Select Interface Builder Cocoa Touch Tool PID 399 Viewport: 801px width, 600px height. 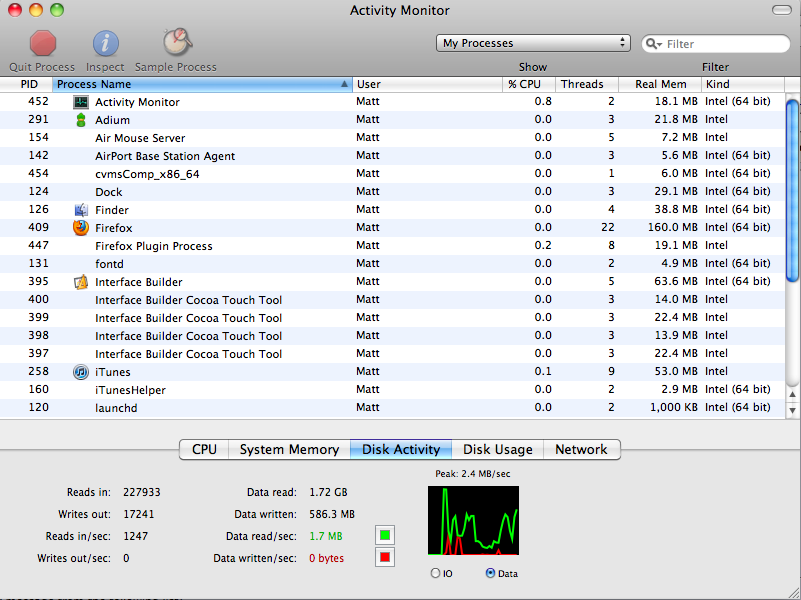[x=392, y=318]
